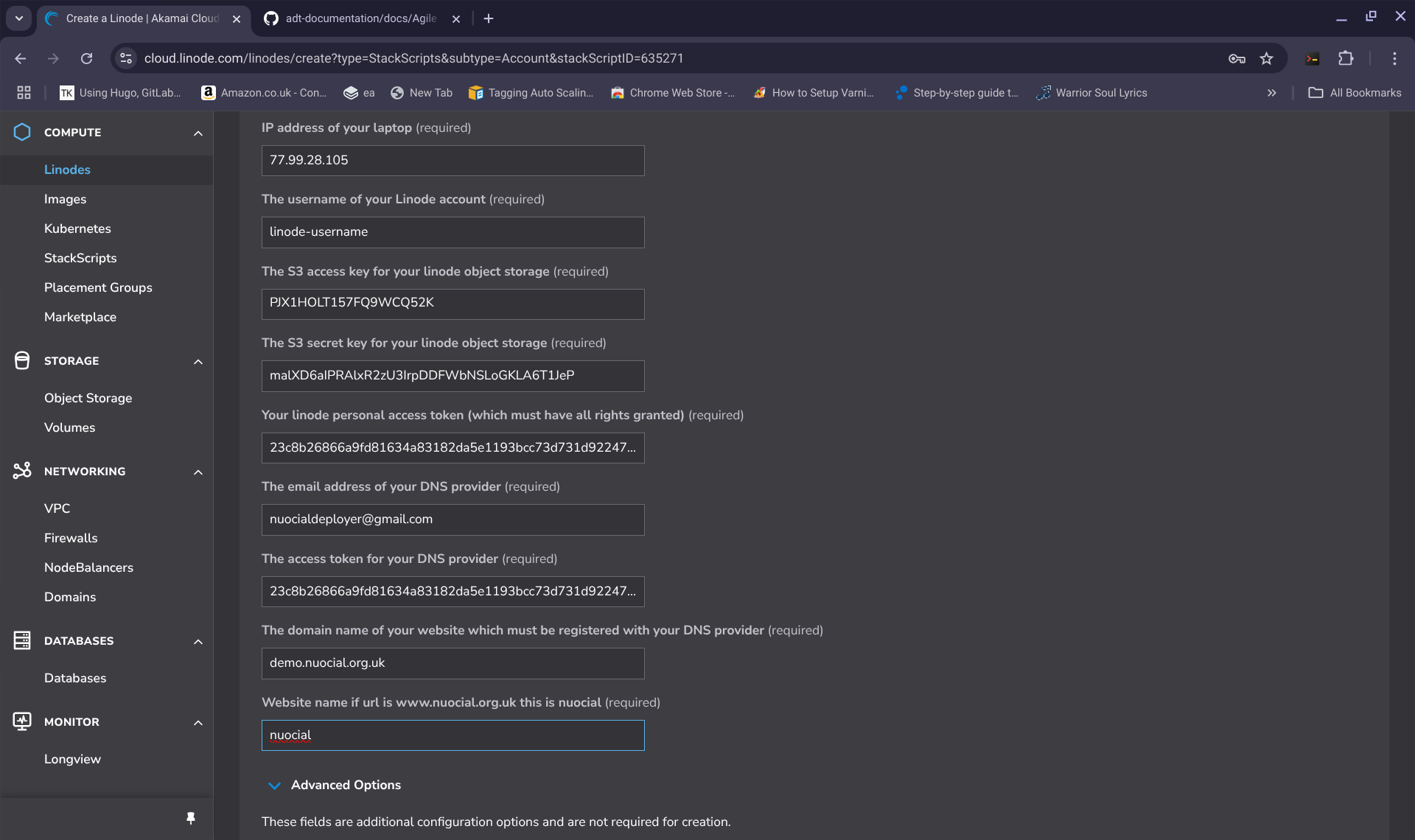Click the Monitor icon in sidebar
Viewport: 1415px width, 840px height.
pos(22,721)
